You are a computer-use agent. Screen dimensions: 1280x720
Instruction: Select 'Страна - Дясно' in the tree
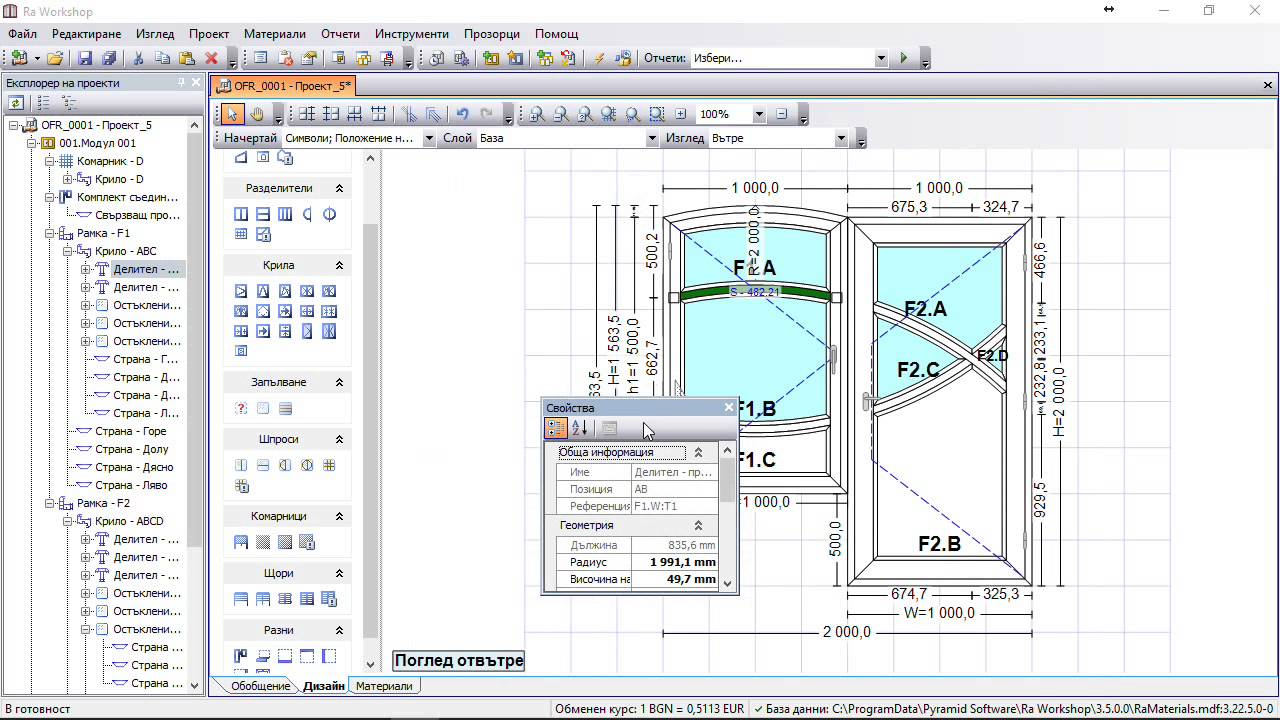pos(134,467)
